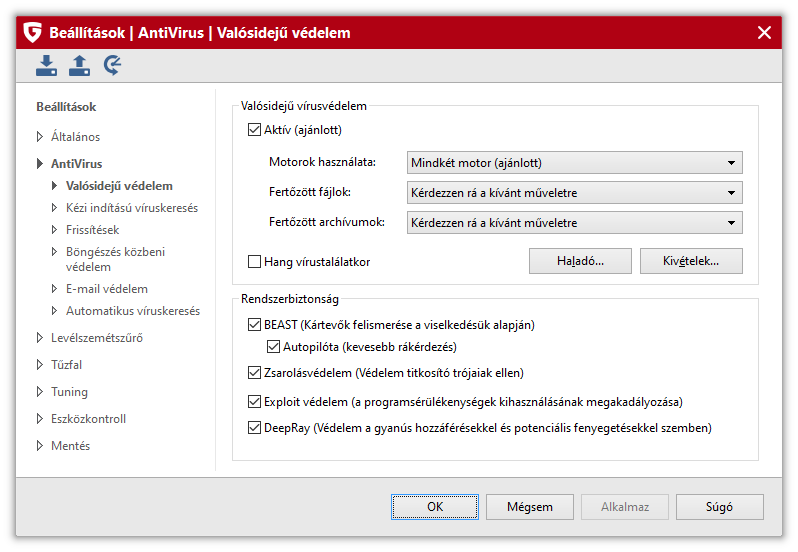Click the Tűzfal category label
The height and width of the screenshot is (552, 798).
coord(66,364)
